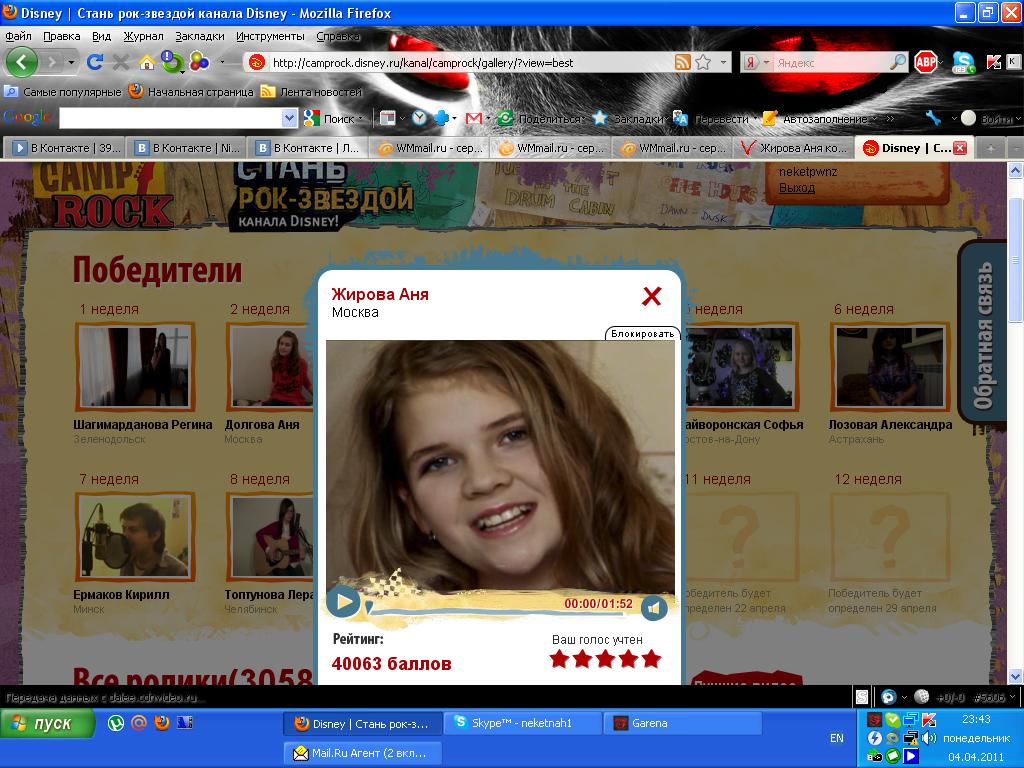The height and width of the screenshot is (768, 1024).
Task: Click the Google Translate toolbar icon
Action: pyautogui.click(x=680, y=118)
